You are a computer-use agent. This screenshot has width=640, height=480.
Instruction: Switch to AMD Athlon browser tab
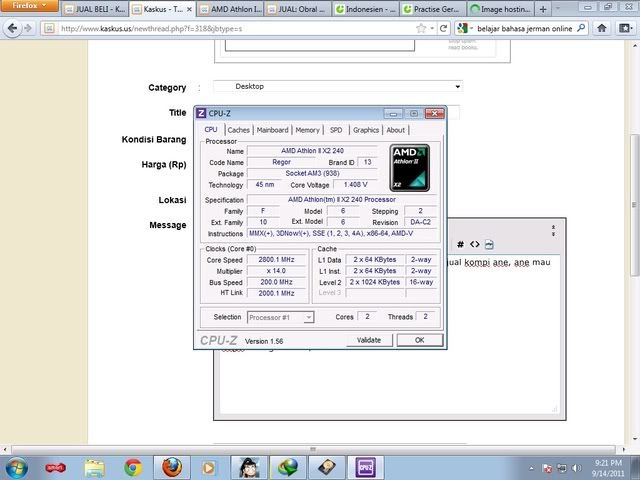(x=231, y=9)
